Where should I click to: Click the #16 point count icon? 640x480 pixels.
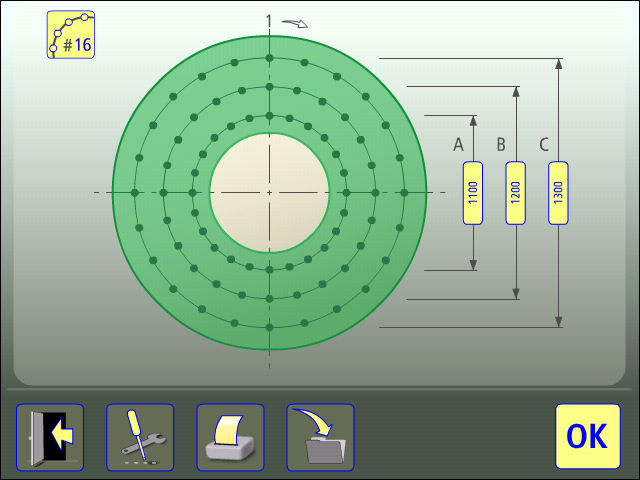71,35
